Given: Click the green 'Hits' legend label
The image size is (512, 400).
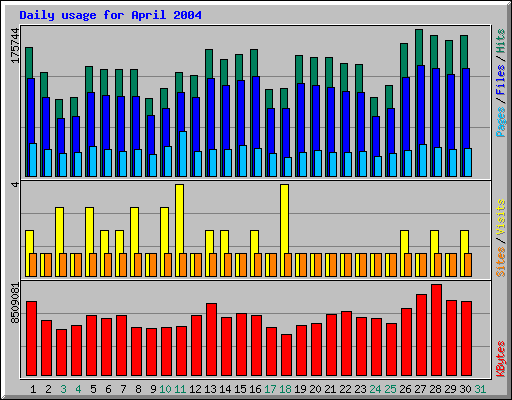Looking at the screenshot, I should [x=501, y=41].
